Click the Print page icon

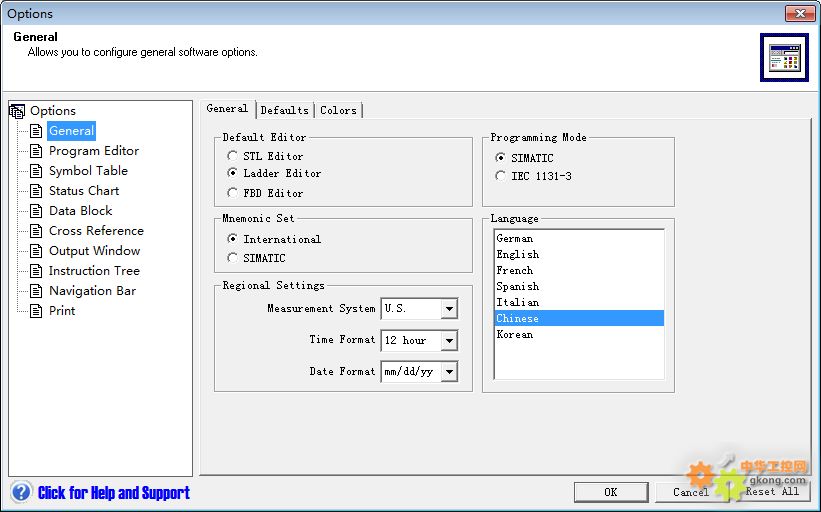pyautogui.click(x=36, y=311)
